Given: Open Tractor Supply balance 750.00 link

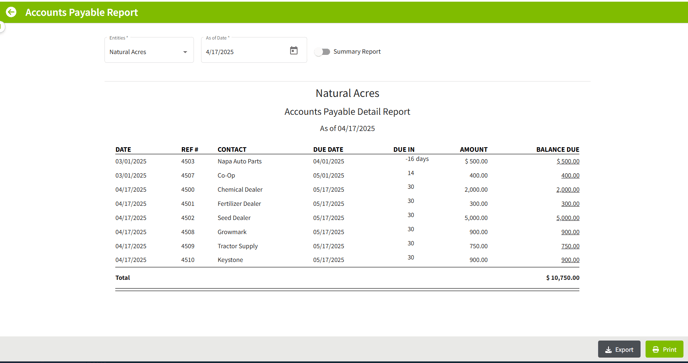Looking at the screenshot, I should pos(570,246).
